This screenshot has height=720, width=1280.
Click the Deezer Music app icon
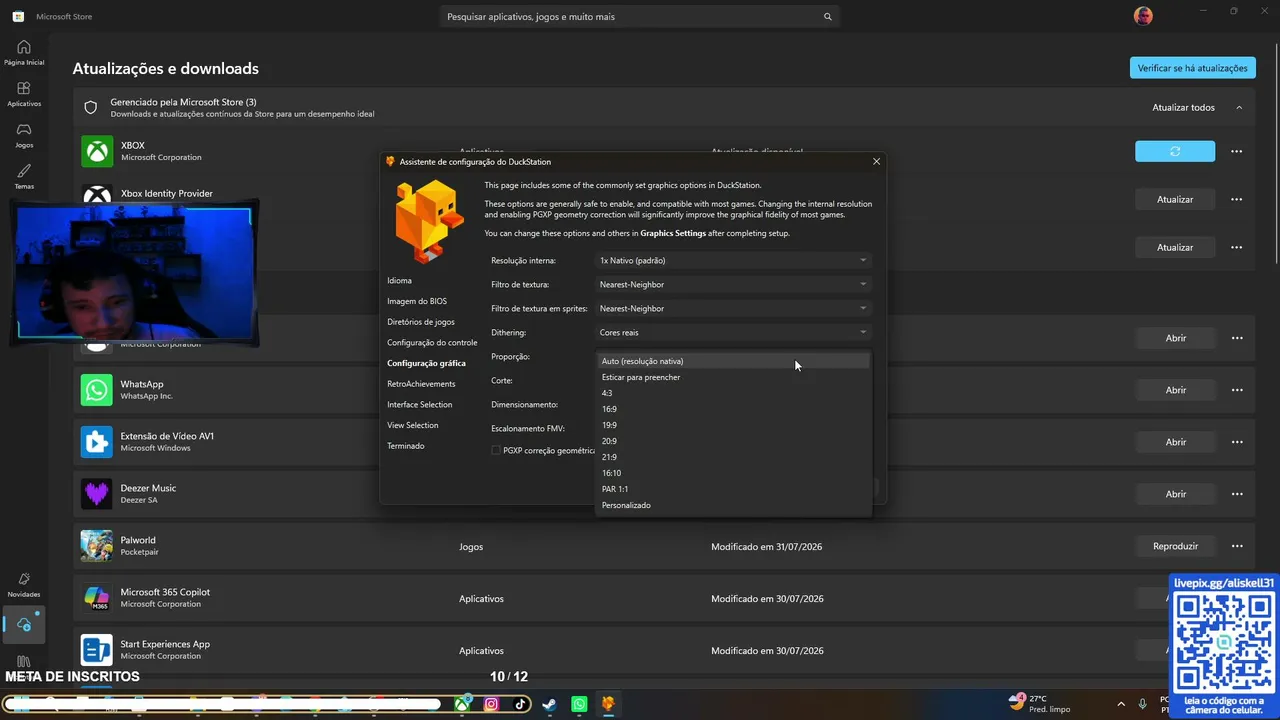[97, 494]
